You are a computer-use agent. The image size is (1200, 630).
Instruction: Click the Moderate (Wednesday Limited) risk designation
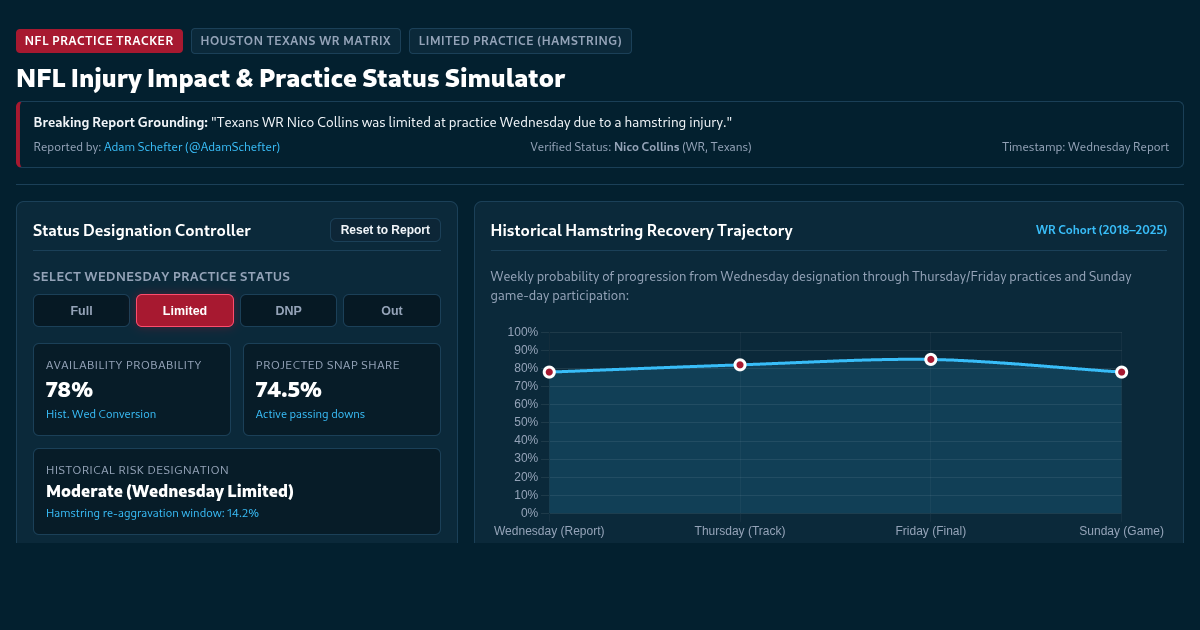170,491
